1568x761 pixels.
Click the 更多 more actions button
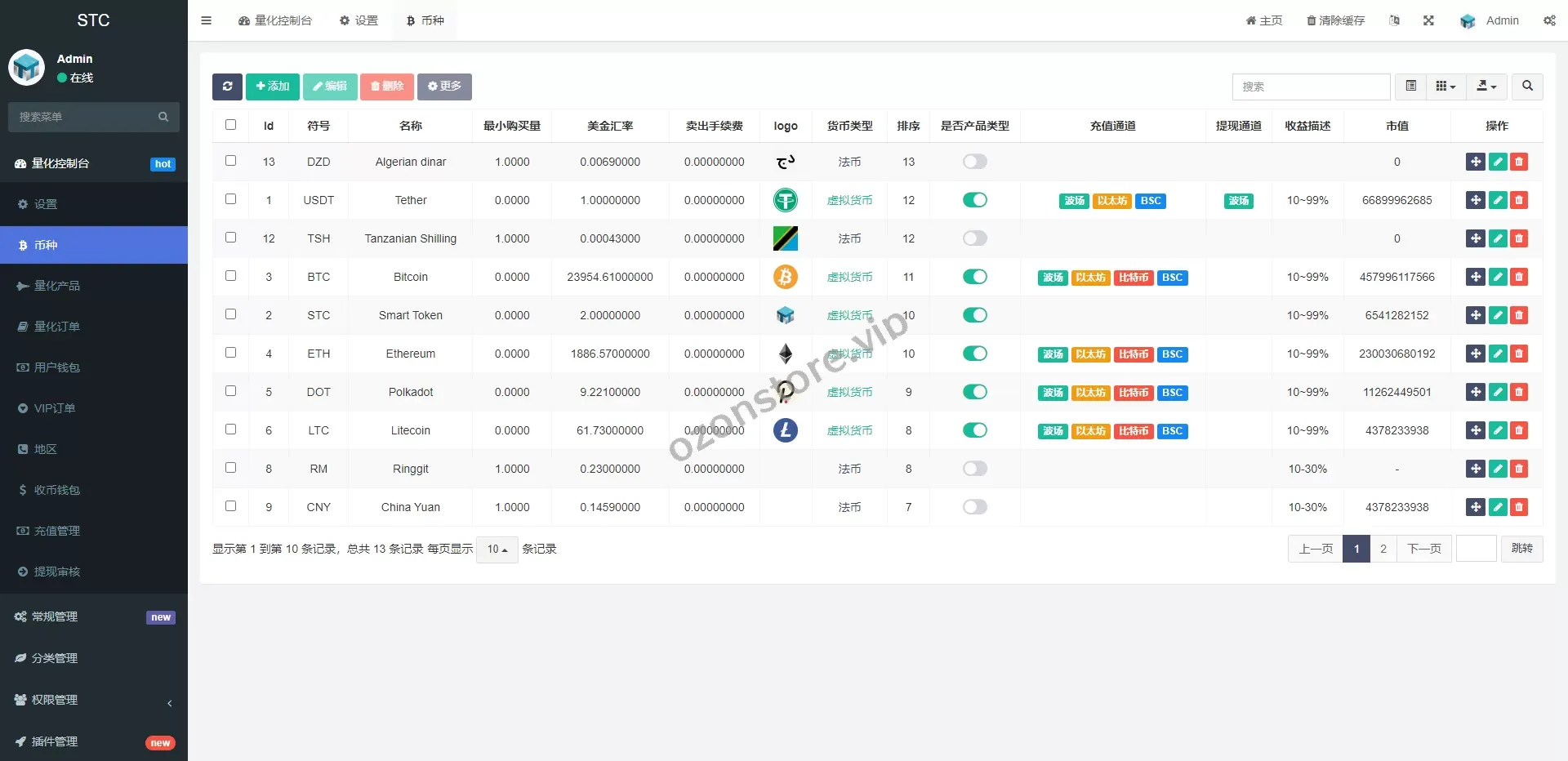click(x=444, y=87)
